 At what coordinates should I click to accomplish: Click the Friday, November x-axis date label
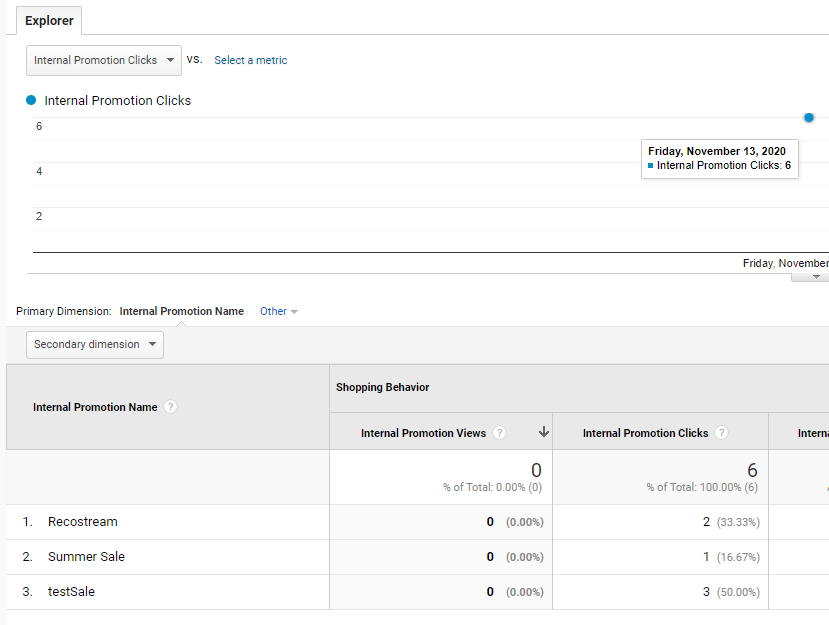click(786, 263)
